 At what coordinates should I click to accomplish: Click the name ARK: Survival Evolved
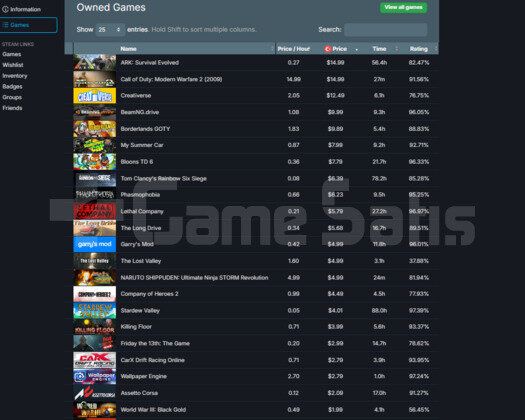[x=150, y=63]
